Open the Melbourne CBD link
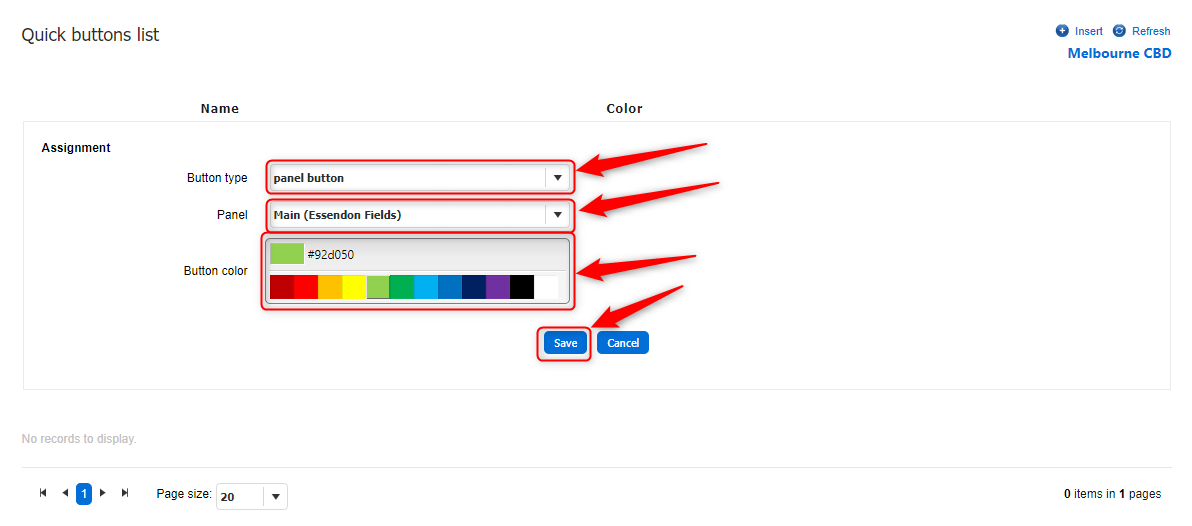Viewport: 1192px width, 526px height. coord(1119,53)
